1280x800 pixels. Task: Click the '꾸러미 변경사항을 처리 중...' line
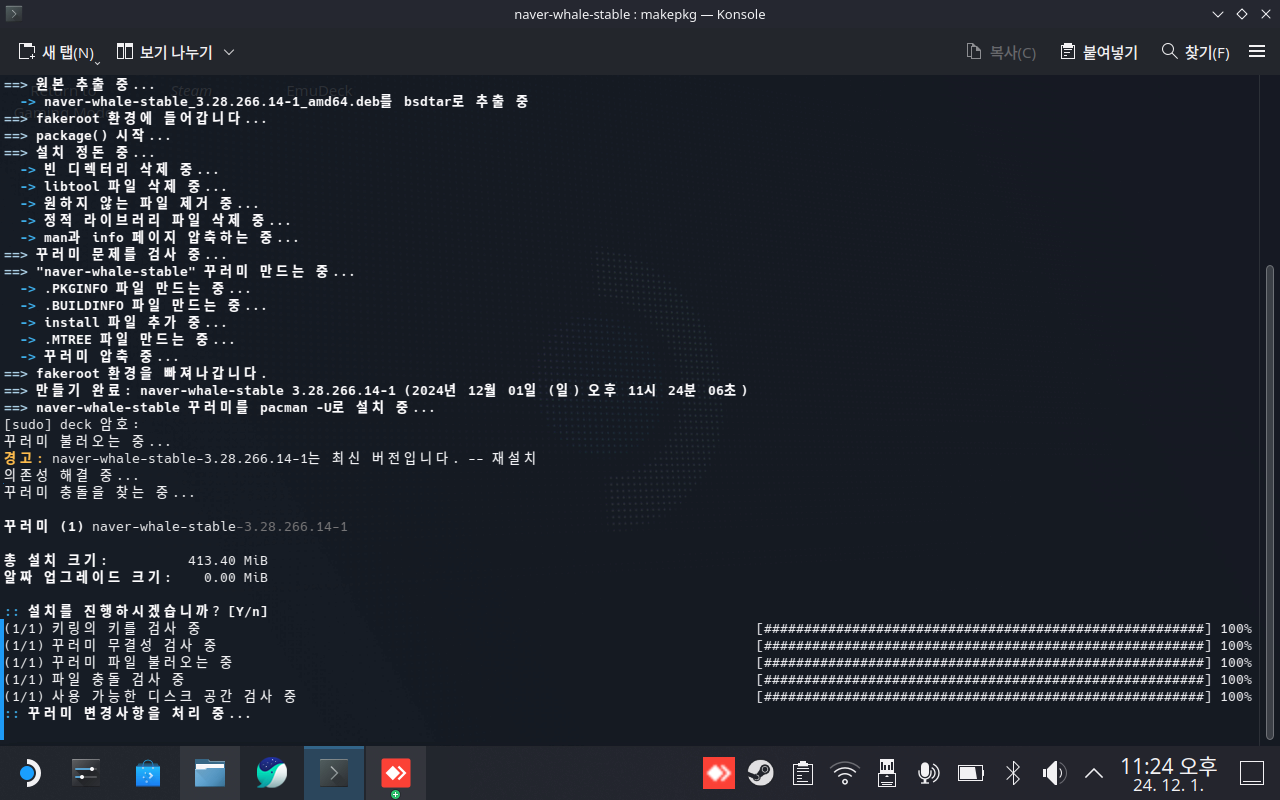pos(128,713)
